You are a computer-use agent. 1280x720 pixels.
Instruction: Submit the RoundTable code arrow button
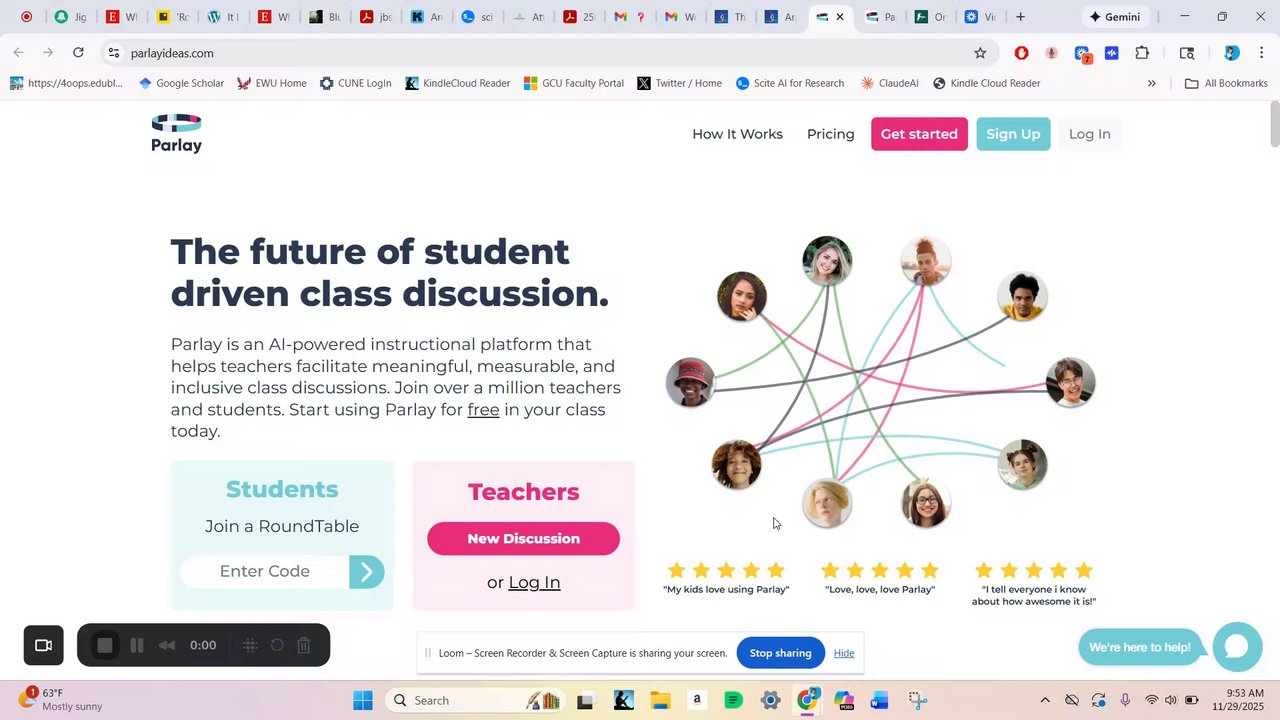pos(366,571)
